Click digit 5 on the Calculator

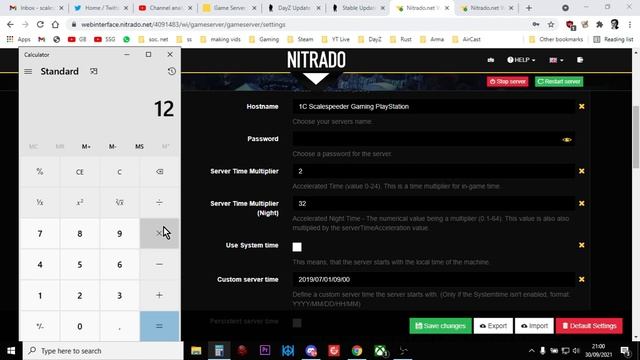[80, 264]
